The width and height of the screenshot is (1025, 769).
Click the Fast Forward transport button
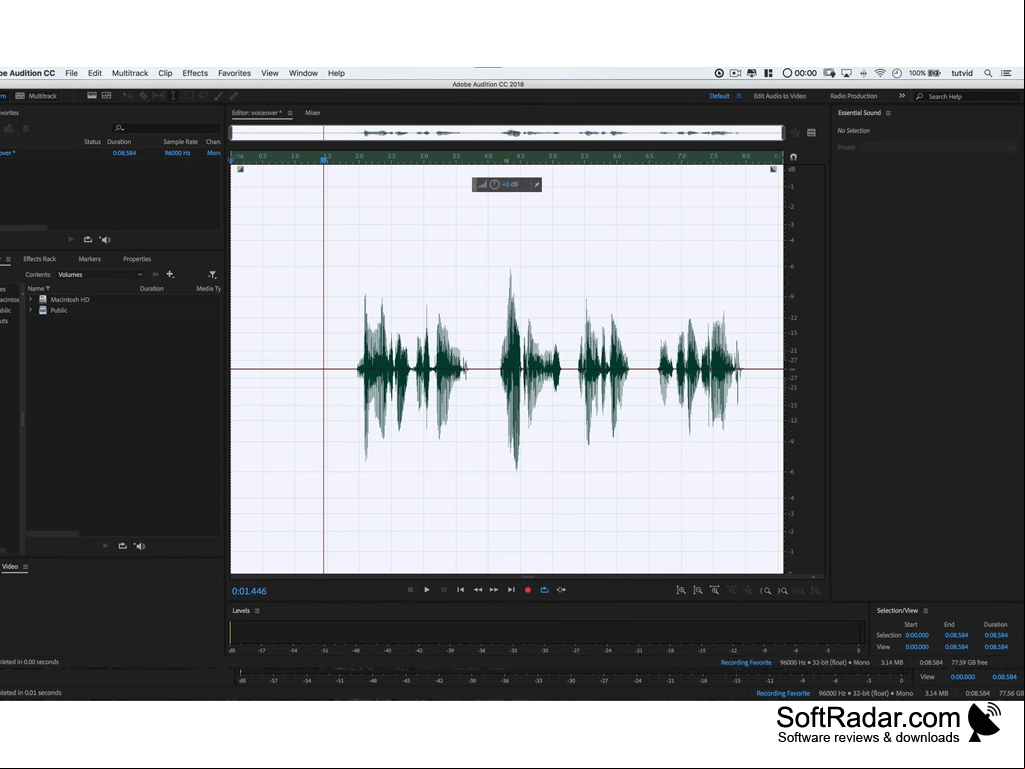pos(494,590)
